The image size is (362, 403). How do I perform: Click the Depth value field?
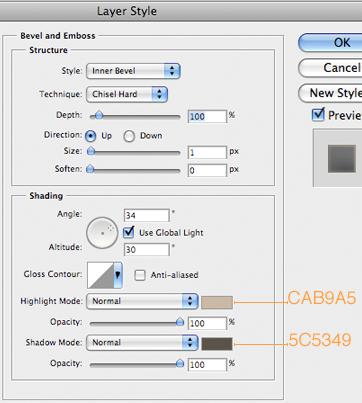(x=207, y=116)
